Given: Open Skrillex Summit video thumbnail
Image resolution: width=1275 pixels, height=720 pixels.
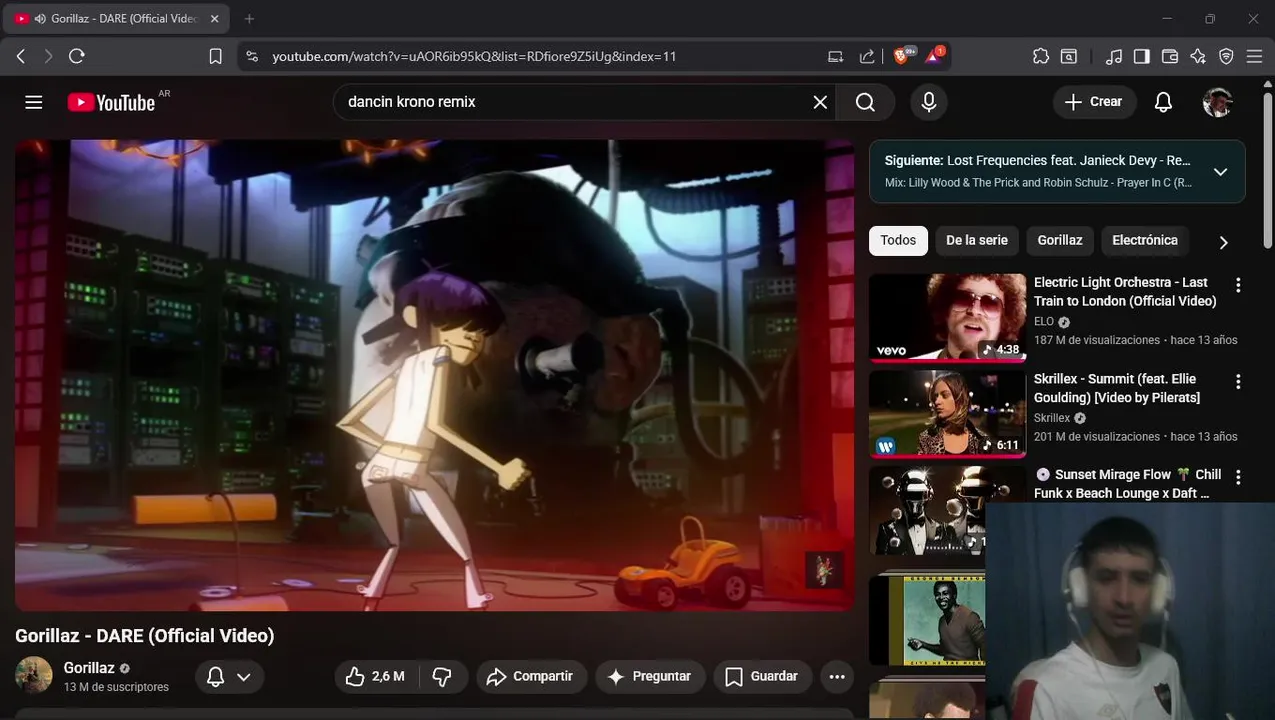Looking at the screenshot, I should pyautogui.click(x=947, y=414).
